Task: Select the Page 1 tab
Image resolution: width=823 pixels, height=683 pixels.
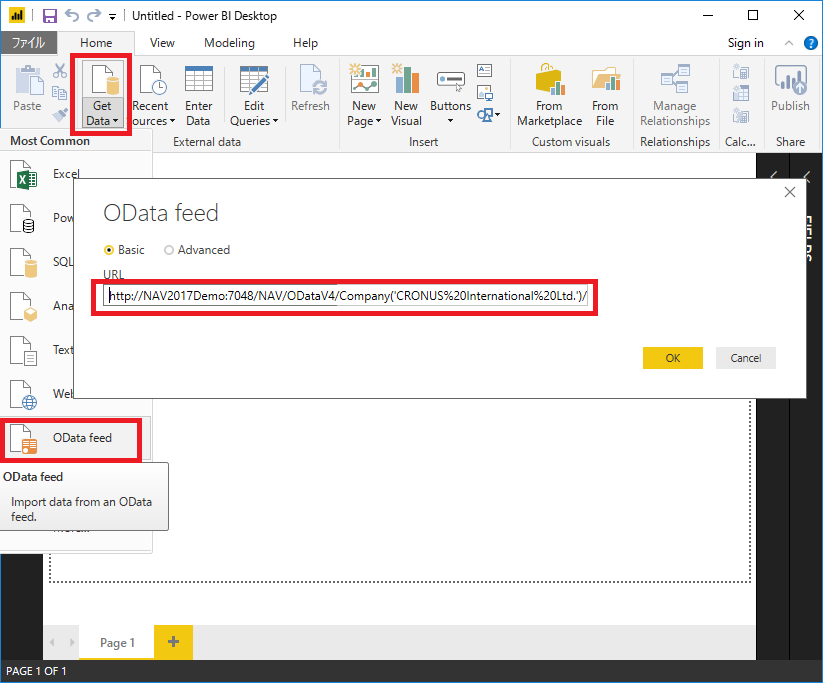Action: [x=117, y=643]
